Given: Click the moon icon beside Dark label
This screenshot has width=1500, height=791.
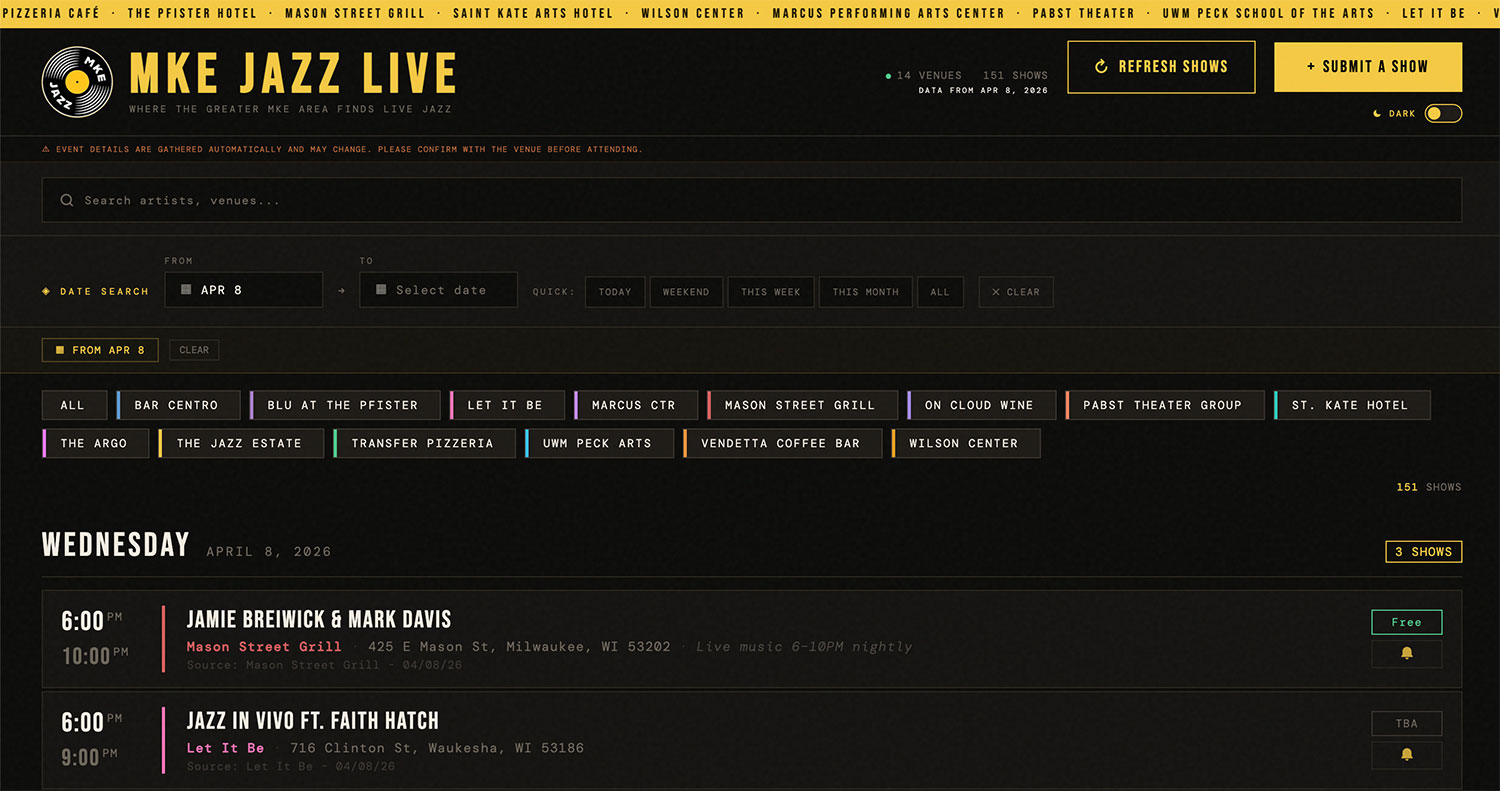Looking at the screenshot, I should click(1377, 114).
